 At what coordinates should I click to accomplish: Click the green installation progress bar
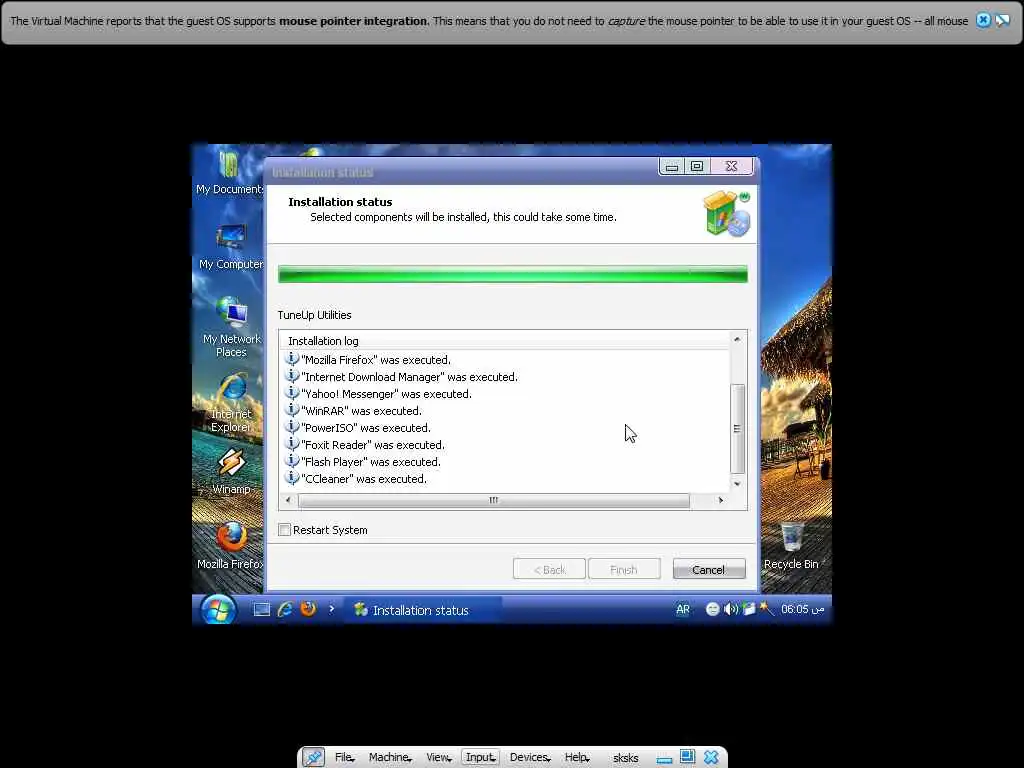(513, 274)
